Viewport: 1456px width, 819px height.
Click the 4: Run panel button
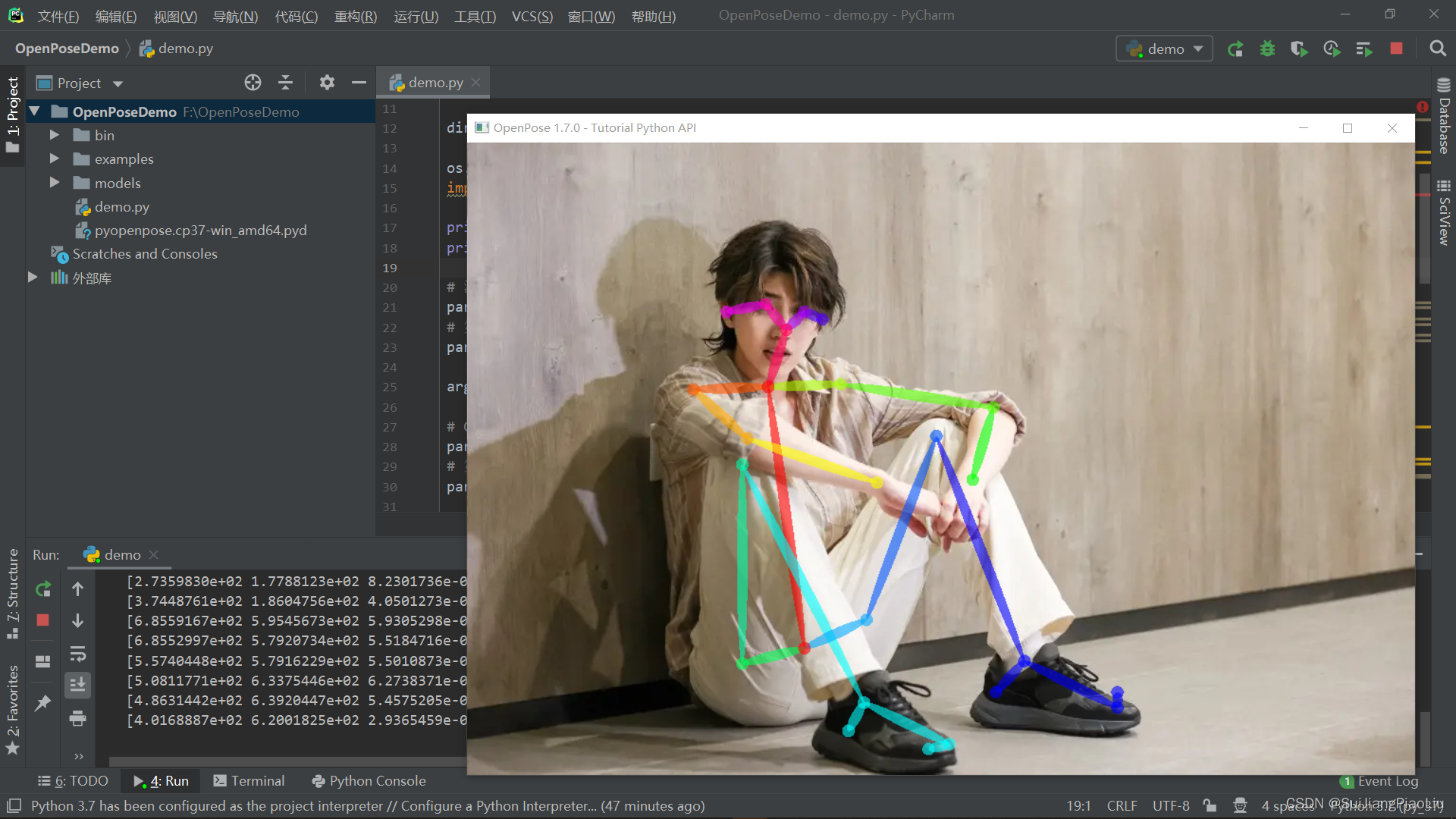click(x=162, y=781)
